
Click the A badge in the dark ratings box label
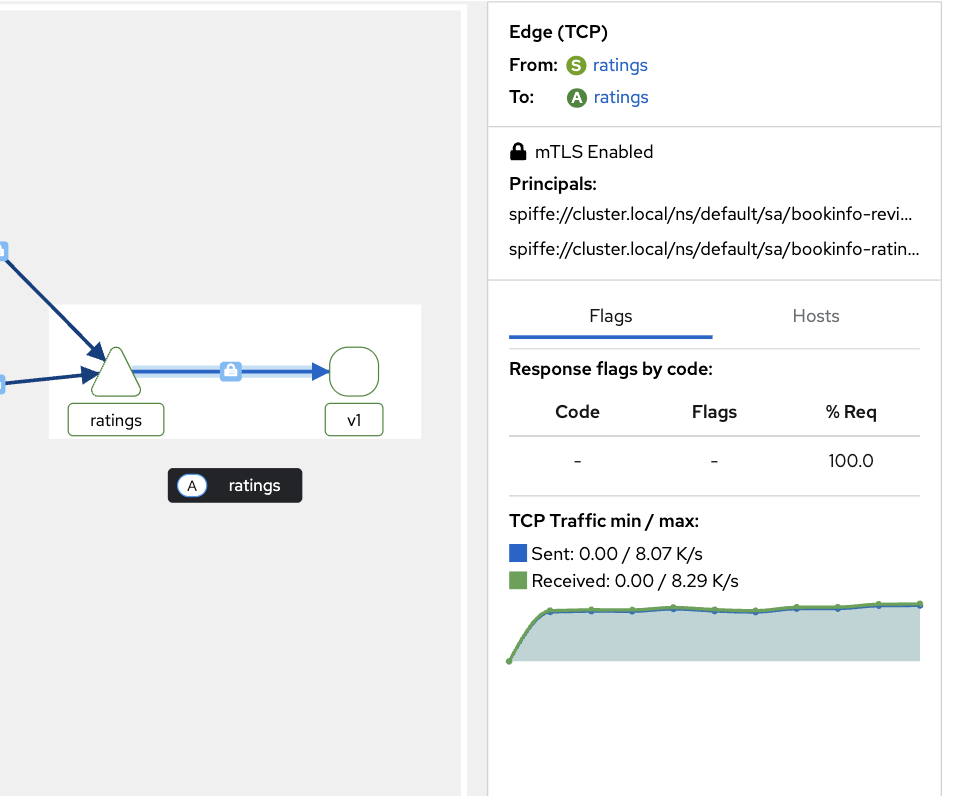pos(192,486)
